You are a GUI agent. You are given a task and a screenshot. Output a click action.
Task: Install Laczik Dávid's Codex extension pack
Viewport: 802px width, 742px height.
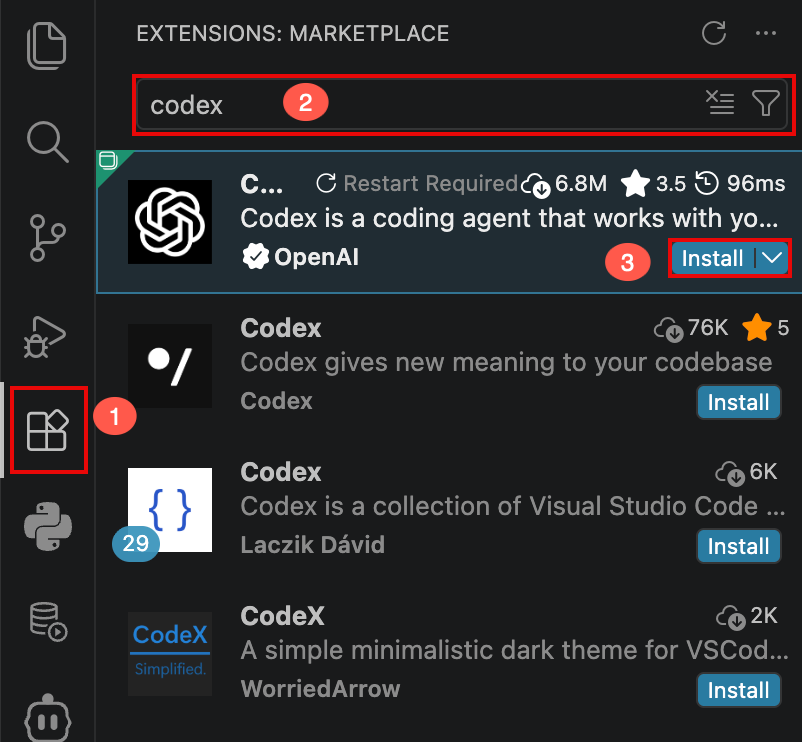pyautogui.click(x=739, y=546)
